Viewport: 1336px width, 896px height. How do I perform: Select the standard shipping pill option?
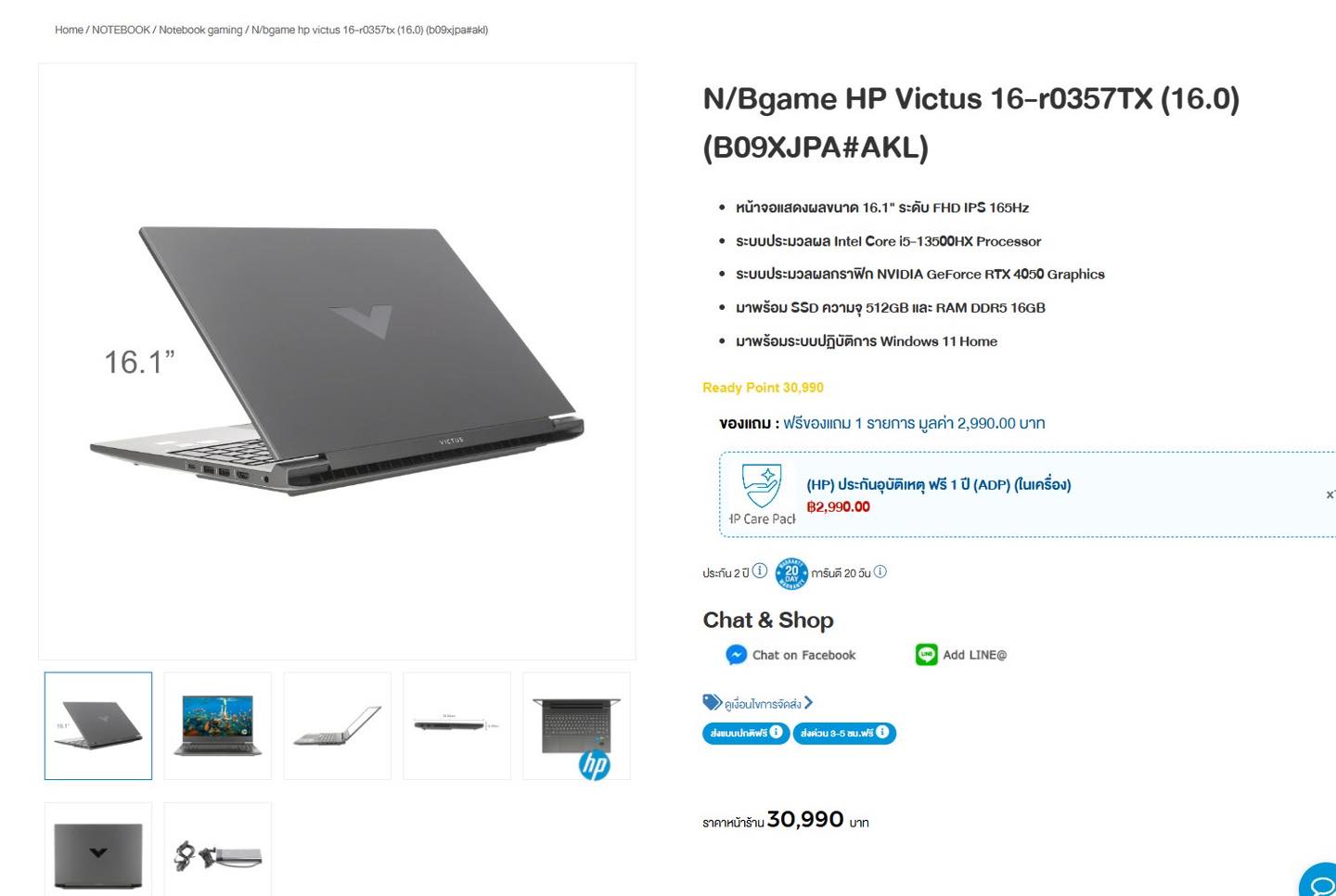click(x=746, y=733)
